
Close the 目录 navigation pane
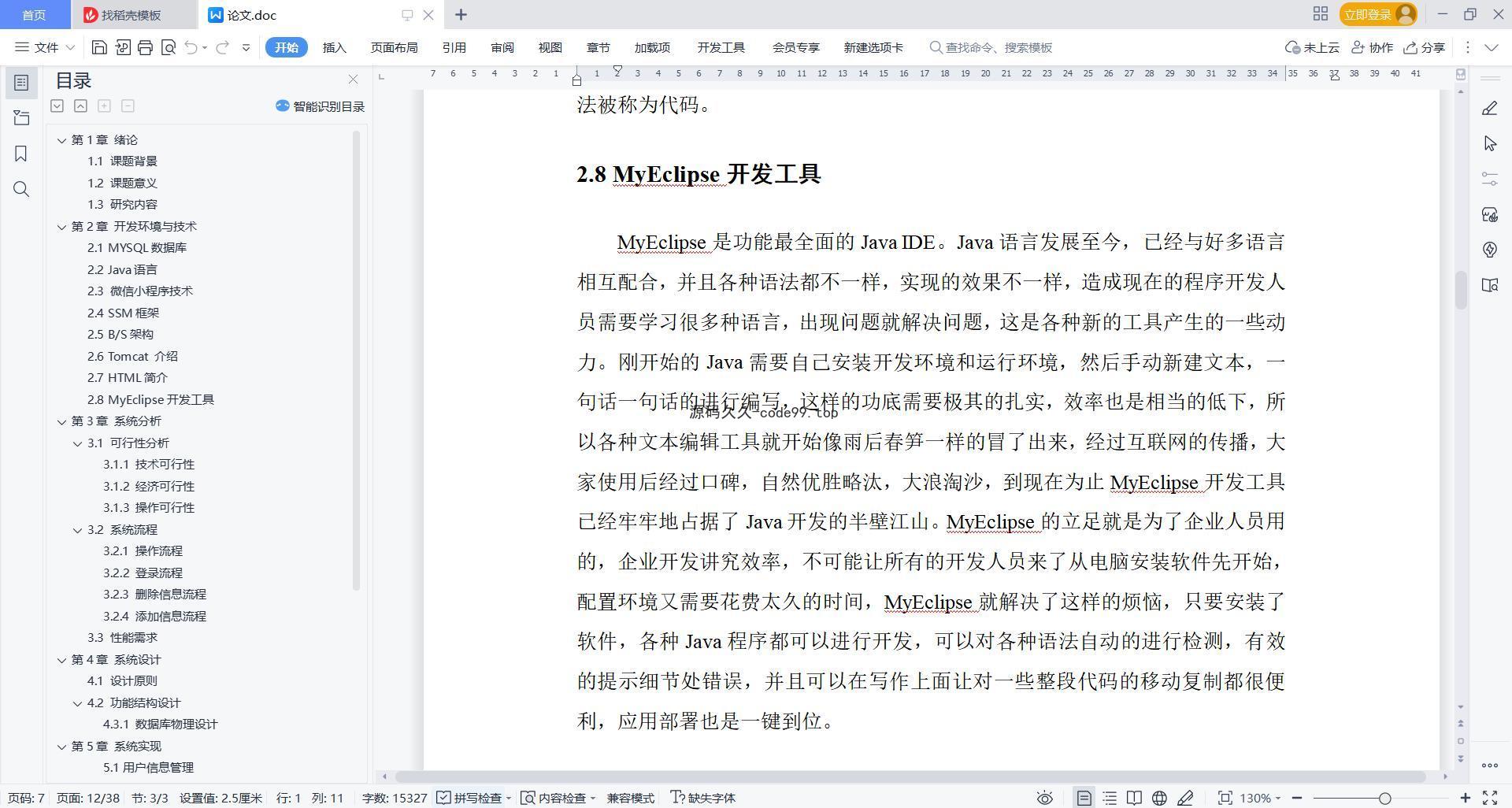point(353,80)
